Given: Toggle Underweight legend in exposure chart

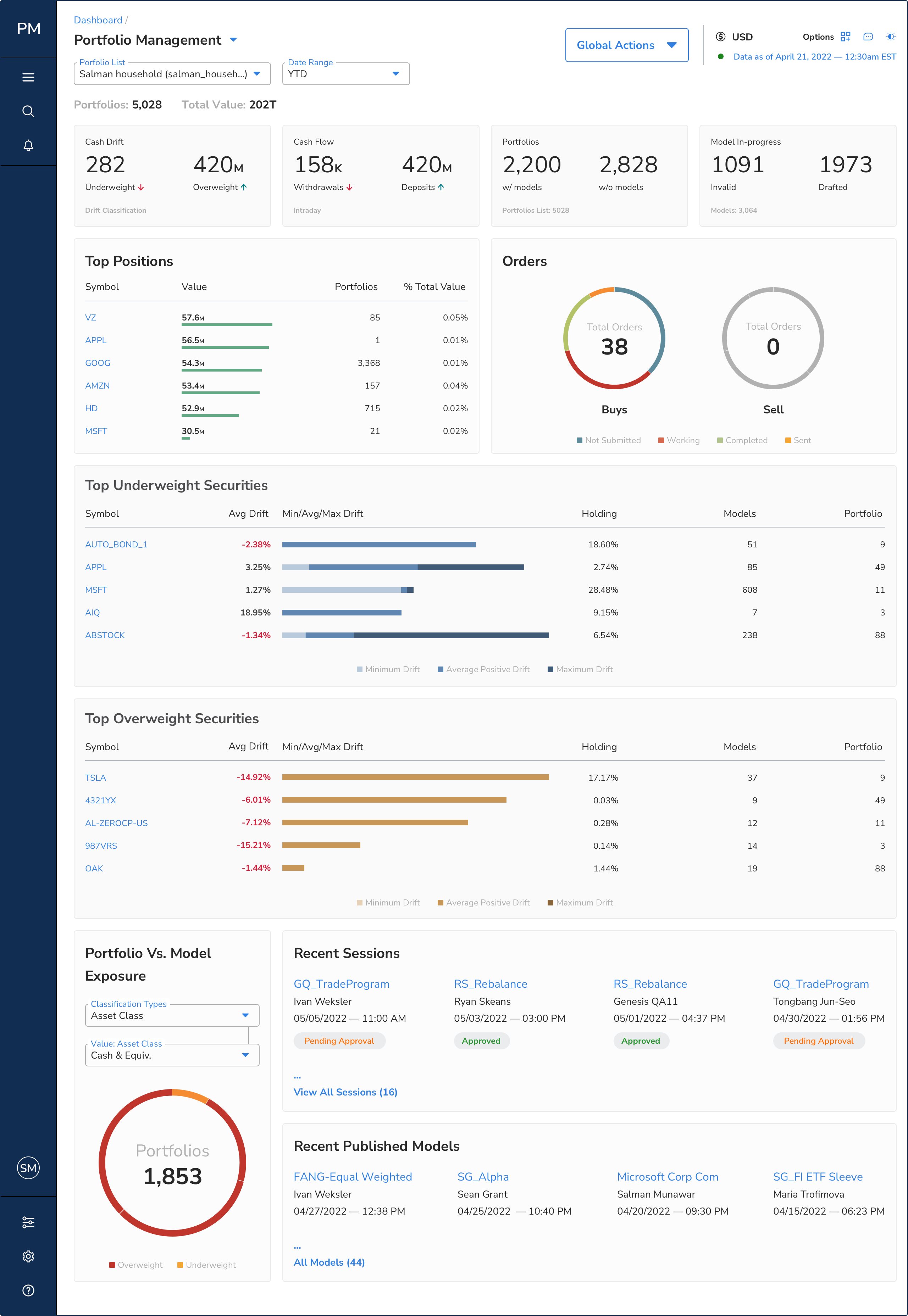Looking at the screenshot, I should pos(206,1265).
